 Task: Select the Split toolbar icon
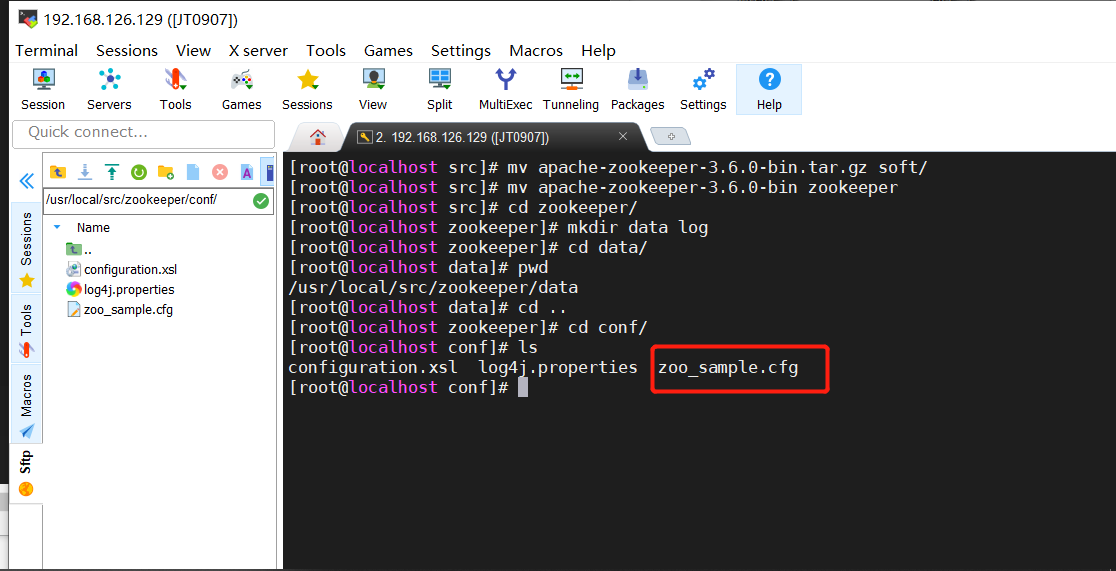pos(439,90)
